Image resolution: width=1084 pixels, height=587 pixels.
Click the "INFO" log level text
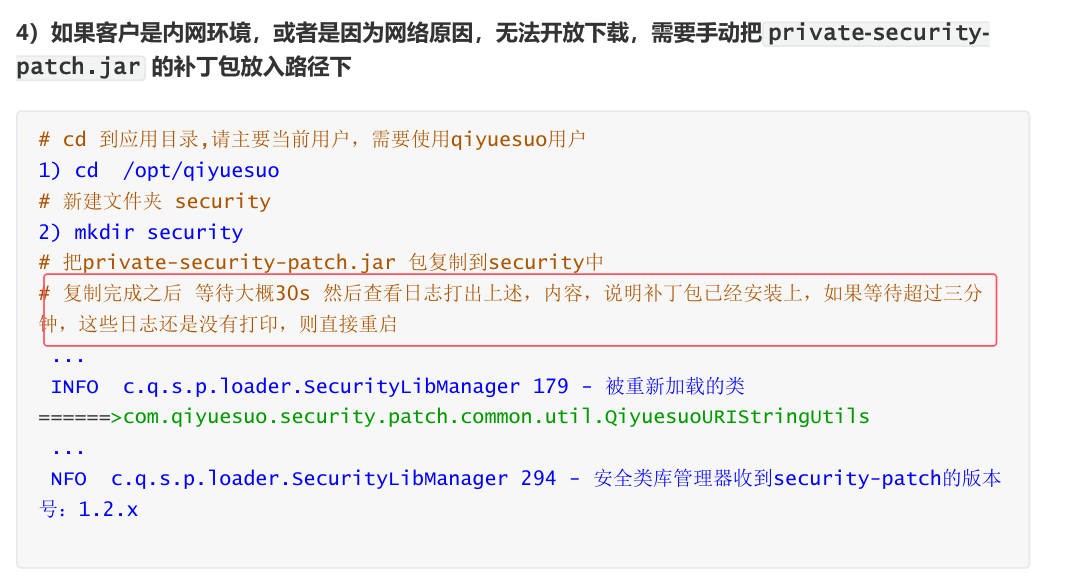point(75,386)
